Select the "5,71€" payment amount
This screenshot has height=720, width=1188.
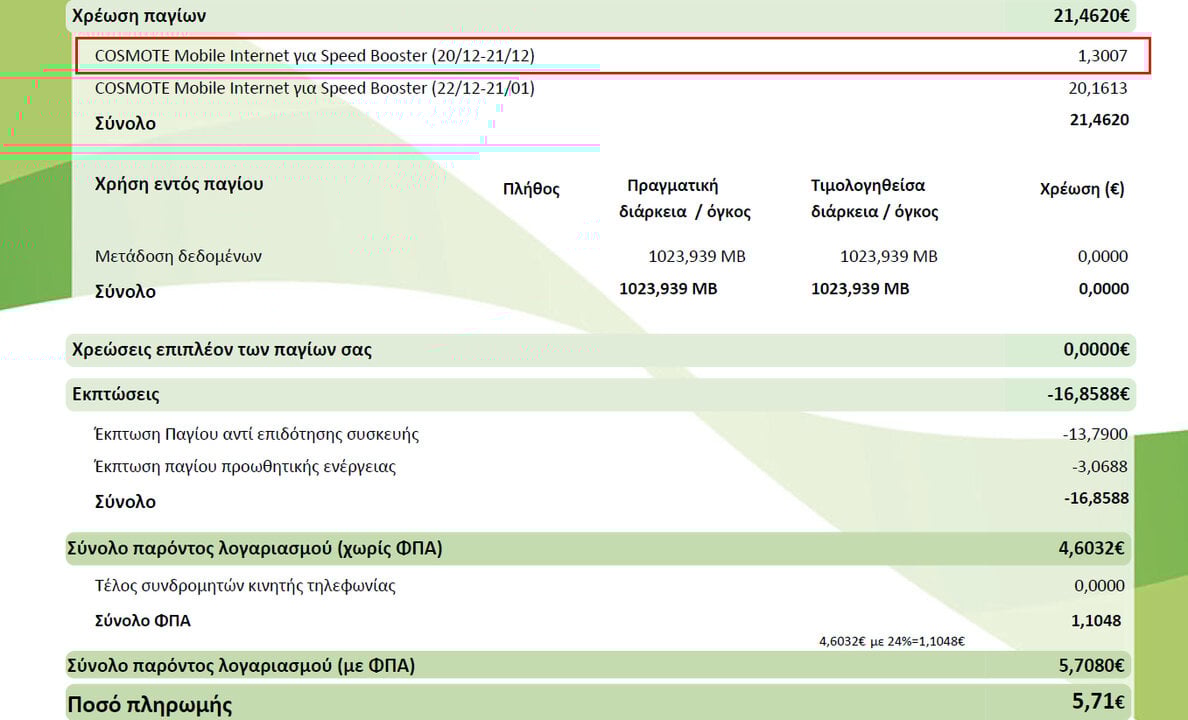[1099, 702]
